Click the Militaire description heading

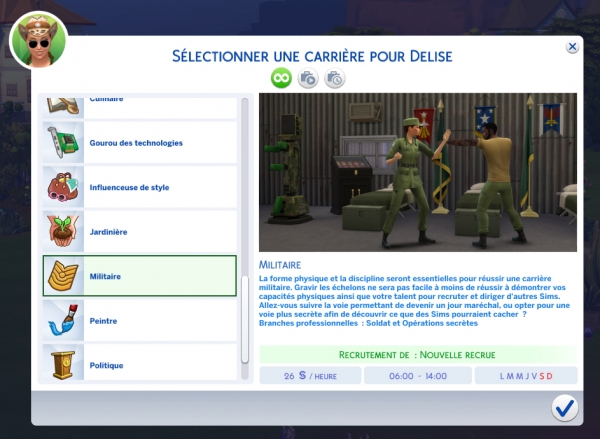click(x=280, y=265)
